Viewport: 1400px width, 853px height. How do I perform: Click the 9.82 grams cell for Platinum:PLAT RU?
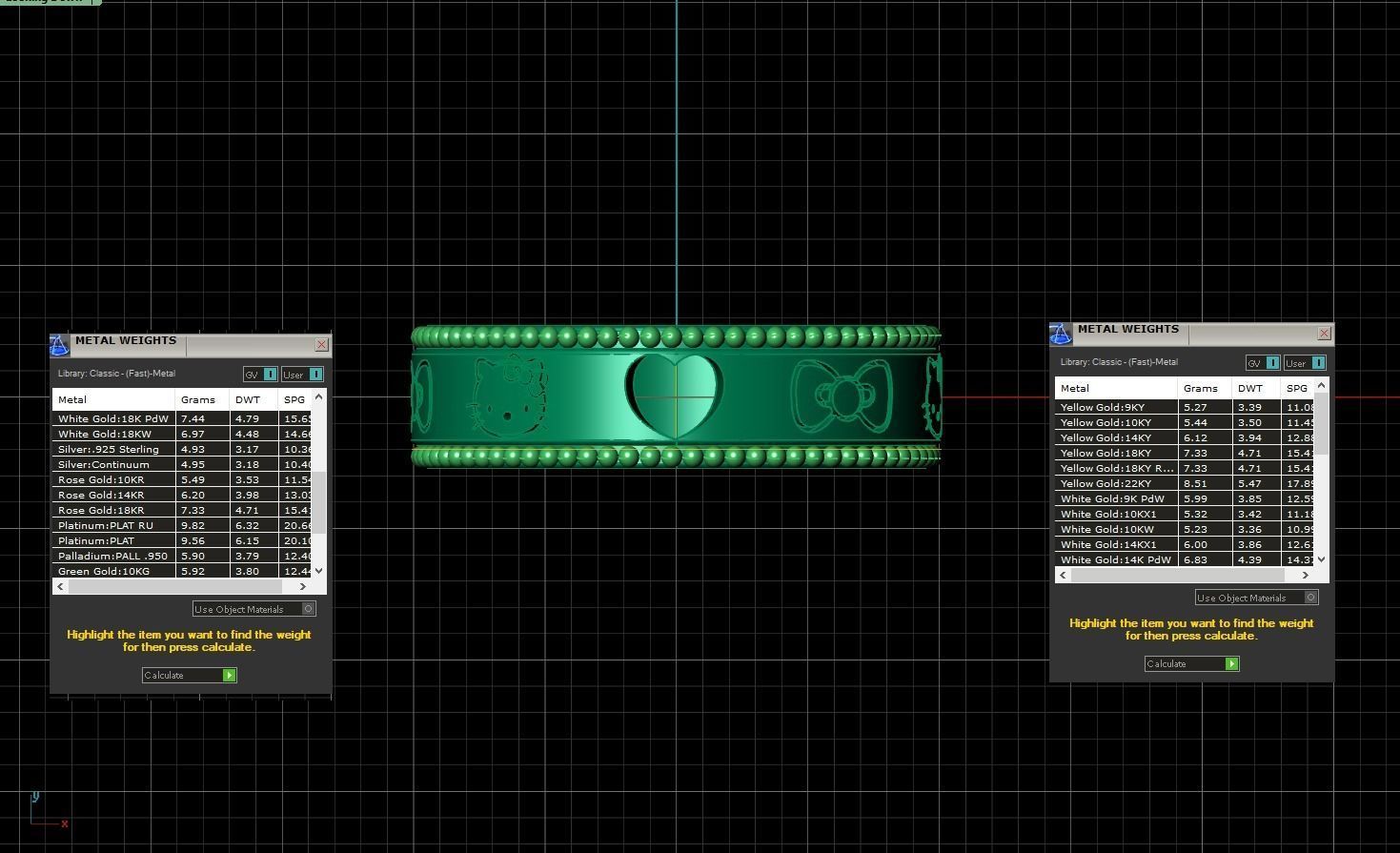click(202, 525)
